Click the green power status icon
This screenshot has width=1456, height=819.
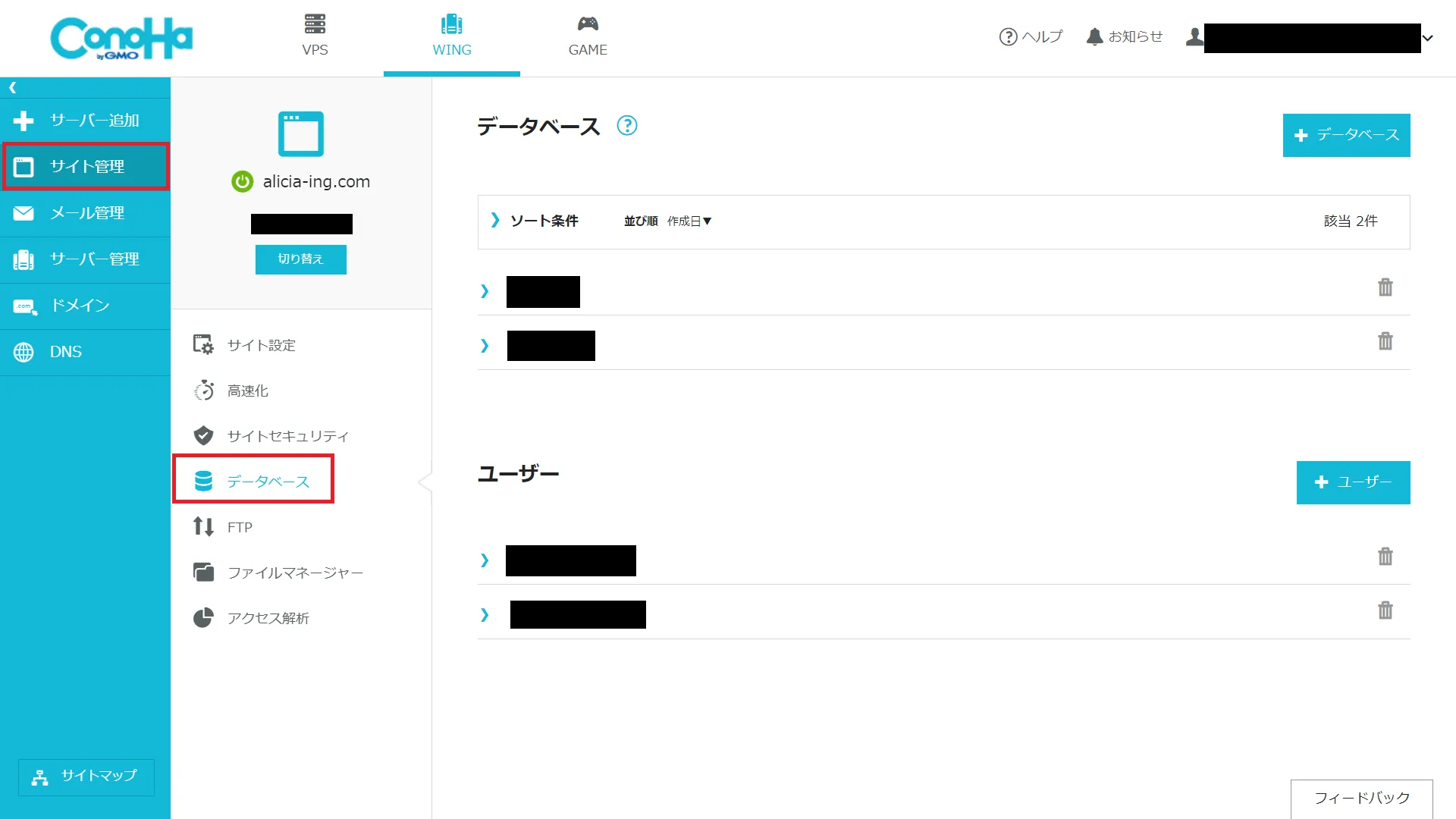coord(242,182)
